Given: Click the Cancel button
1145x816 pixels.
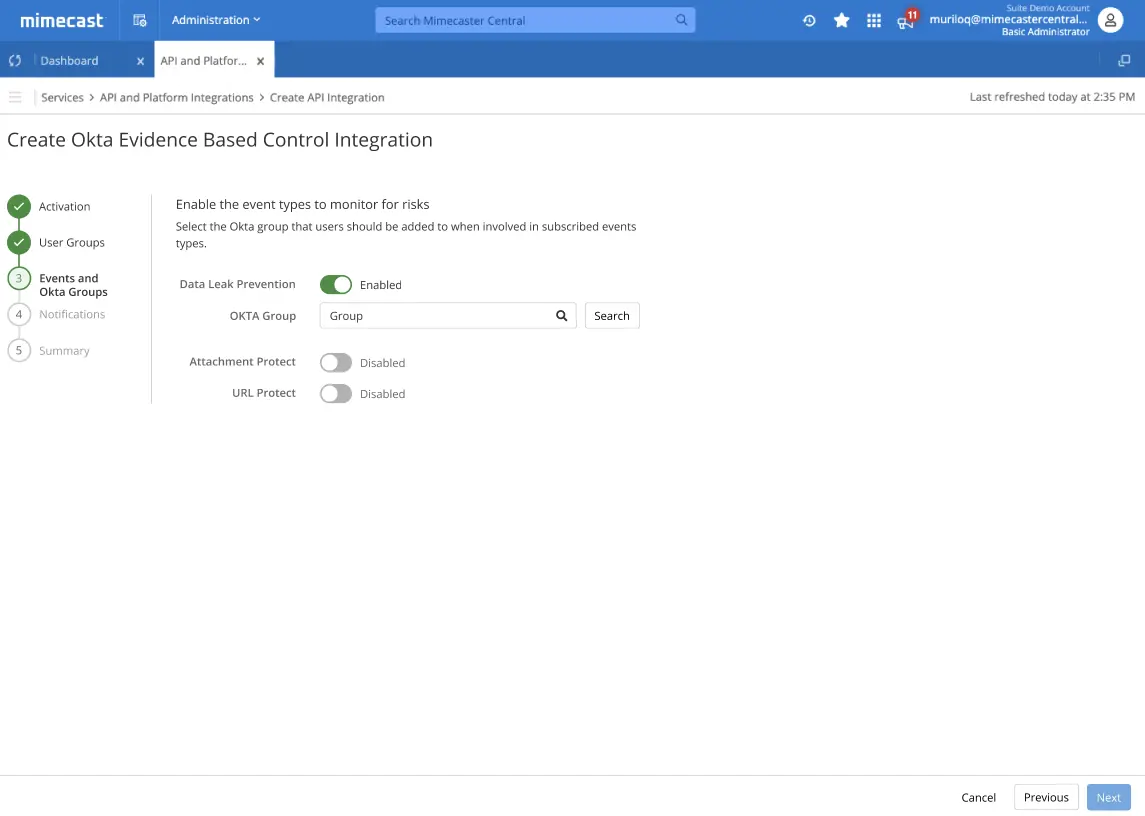Looking at the screenshot, I should 979,797.
